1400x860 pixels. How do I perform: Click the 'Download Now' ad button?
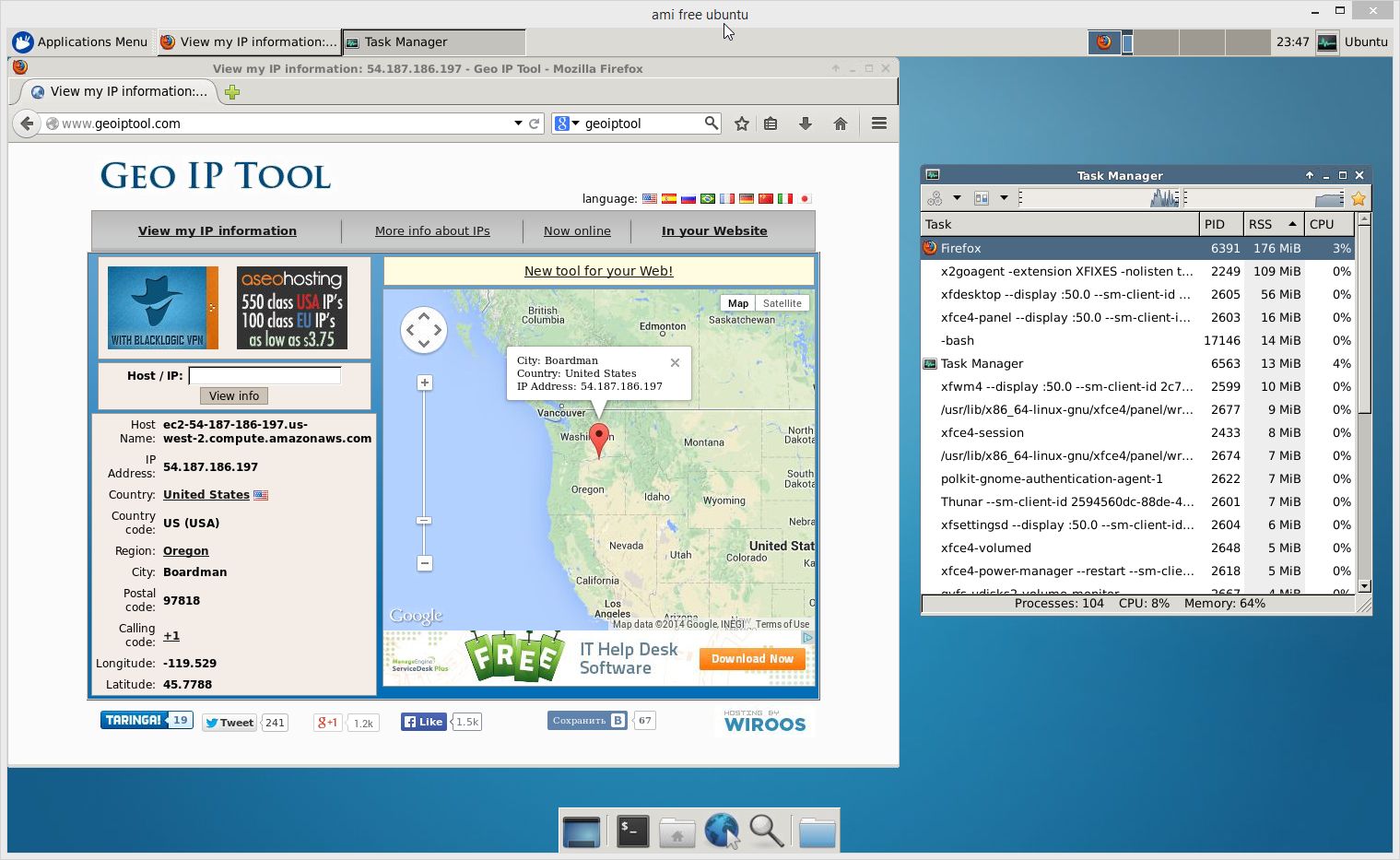pyautogui.click(x=752, y=659)
